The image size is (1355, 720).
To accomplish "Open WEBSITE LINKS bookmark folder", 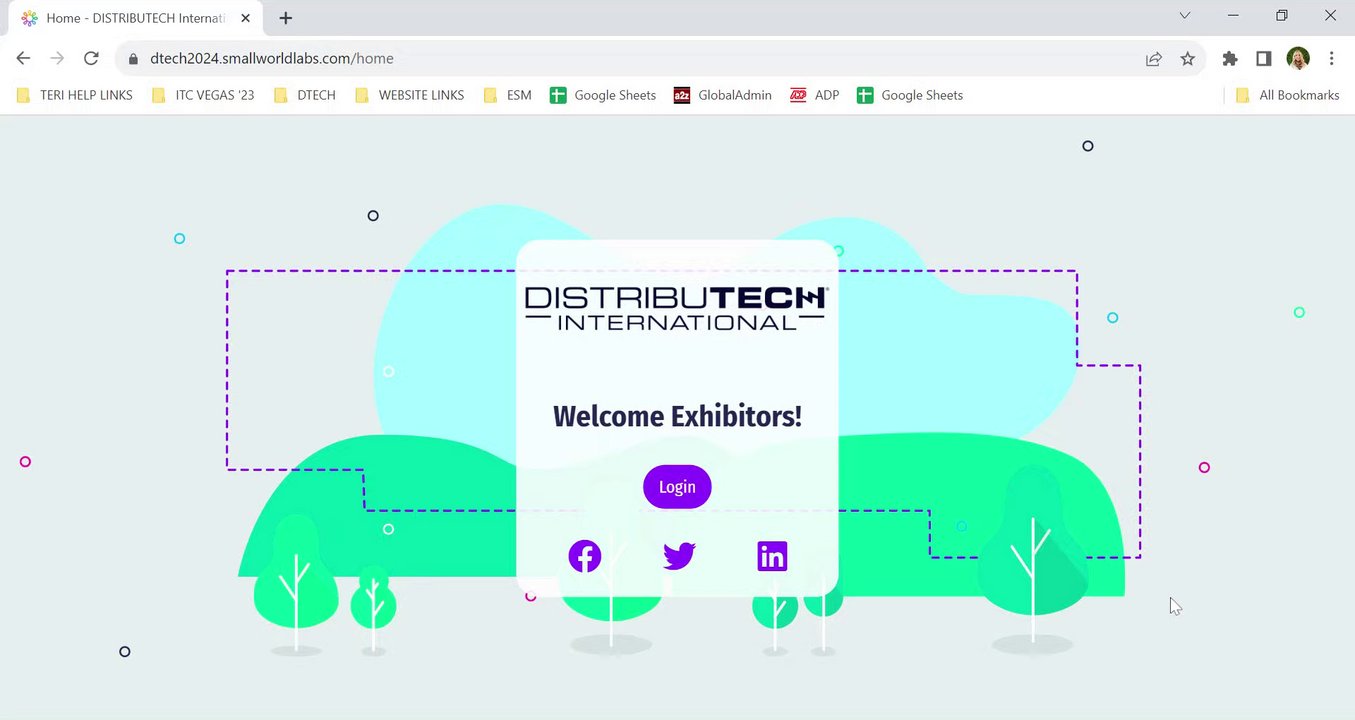I will tap(410, 95).
